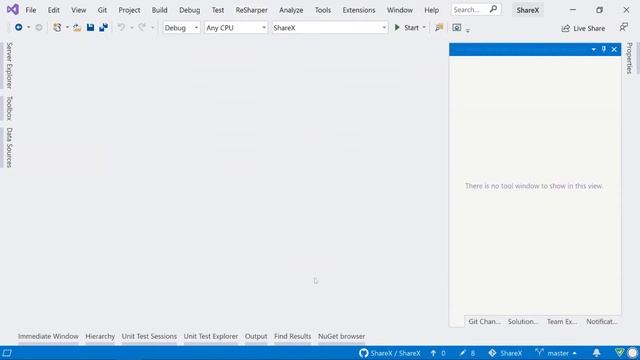Switch to the Git Changes tab
Image resolution: width=640 pixels, height=360 pixels.
(x=484, y=321)
